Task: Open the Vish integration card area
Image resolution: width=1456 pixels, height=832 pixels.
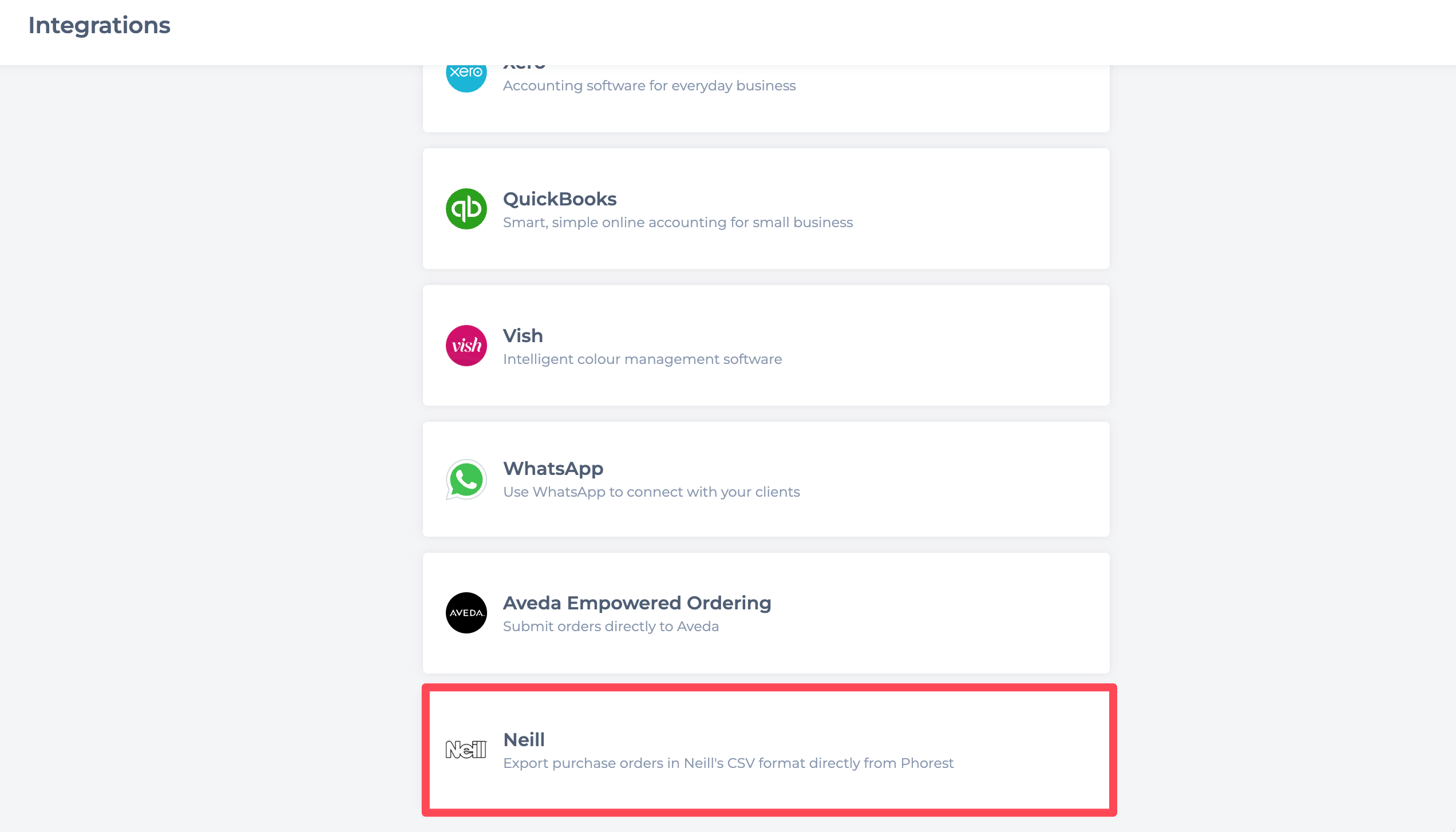Action: click(766, 346)
